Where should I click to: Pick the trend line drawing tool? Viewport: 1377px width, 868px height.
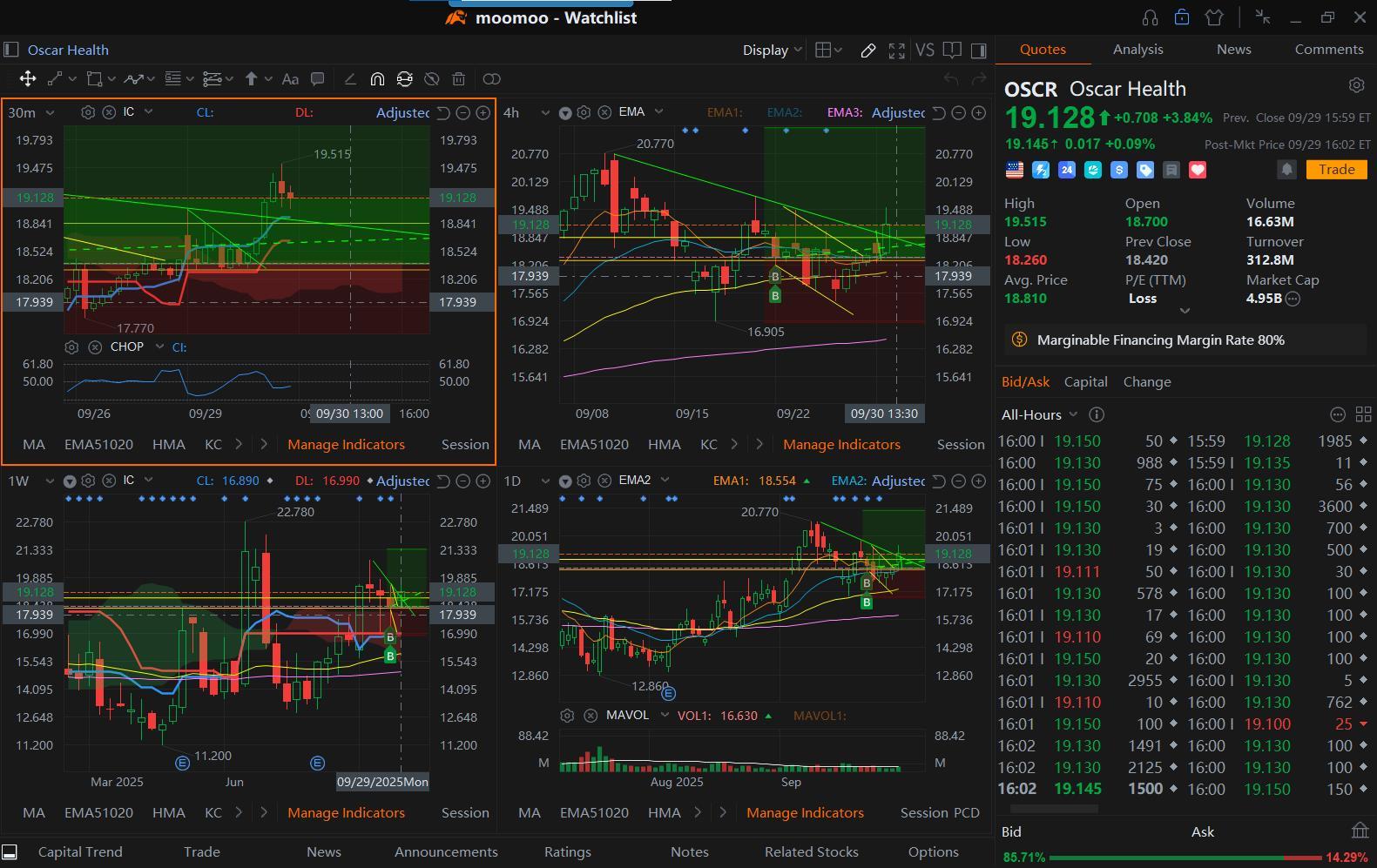coord(55,79)
